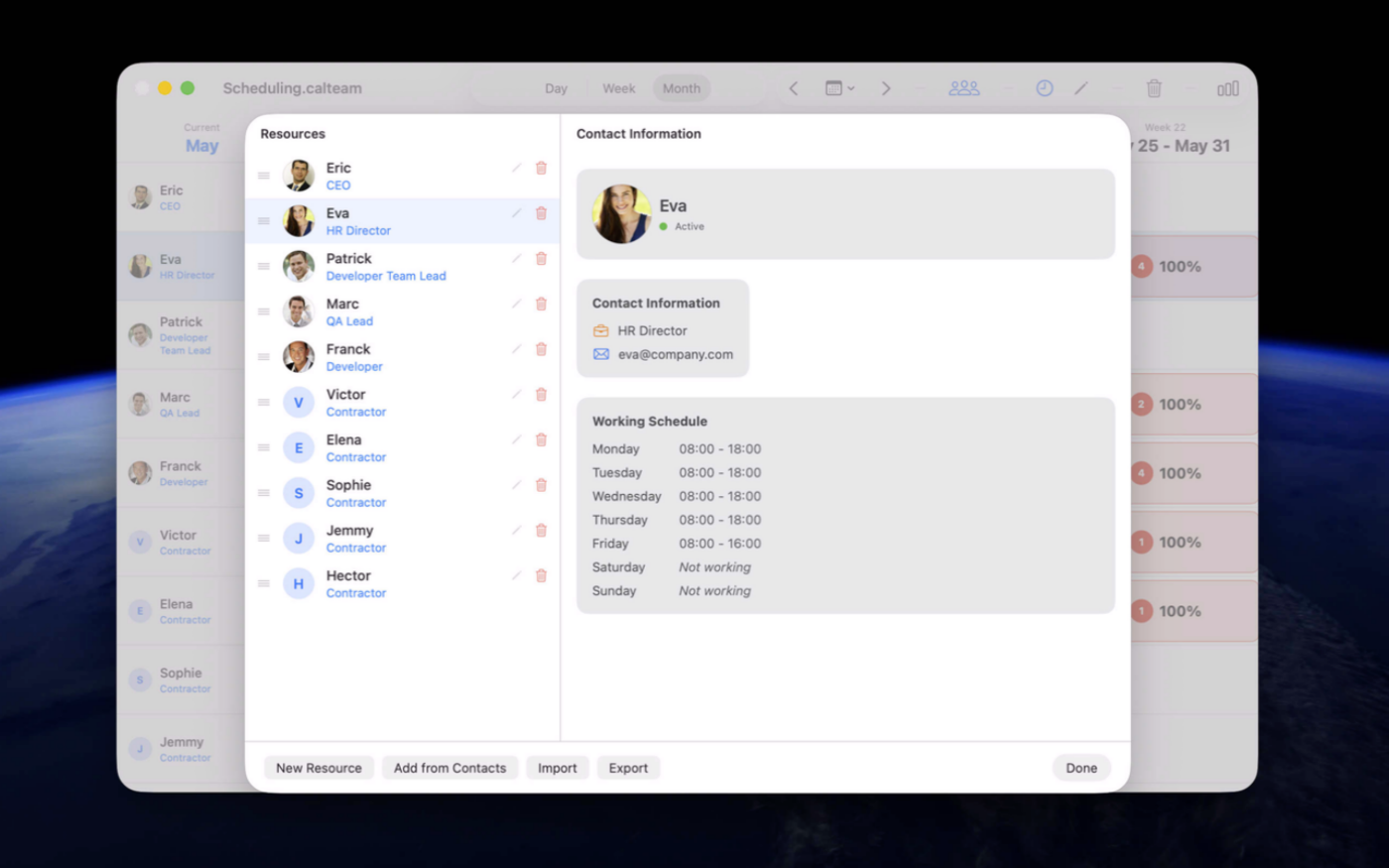This screenshot has height=868, width=1389.
Task: Delete Sophie with the trash icon
Action: click(541, 485)
